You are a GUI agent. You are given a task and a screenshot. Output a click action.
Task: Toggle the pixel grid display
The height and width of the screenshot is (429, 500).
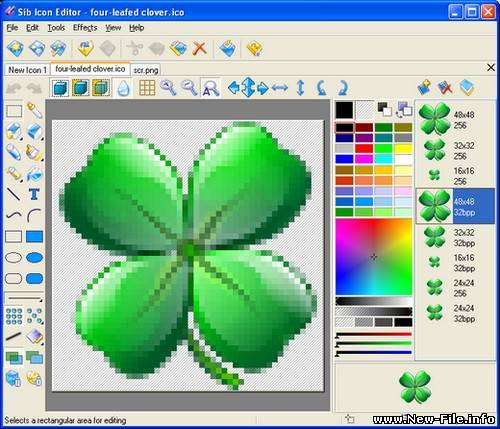[x=147, y=88]
